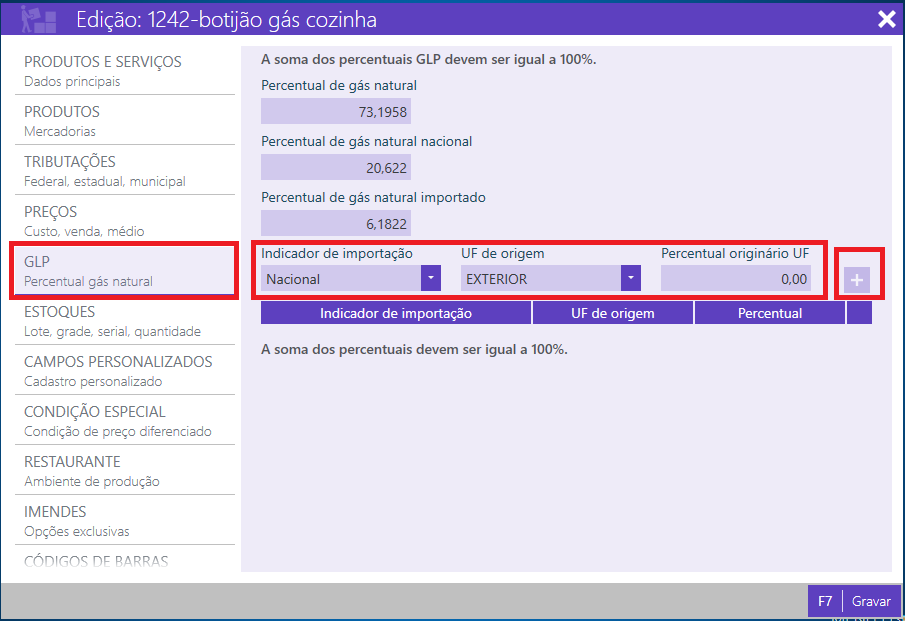
Task: Open the Produtos e Serviços tab
Action: point(103,71)
